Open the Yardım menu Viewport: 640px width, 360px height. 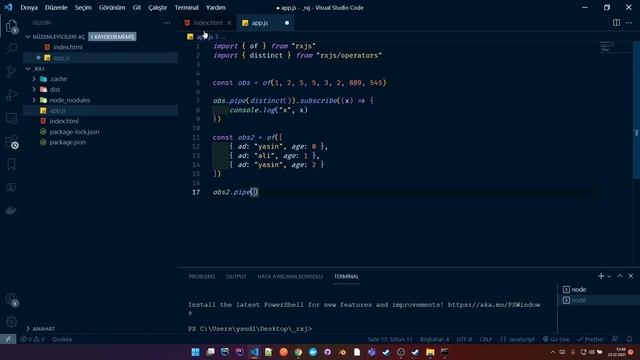point(216,7)
